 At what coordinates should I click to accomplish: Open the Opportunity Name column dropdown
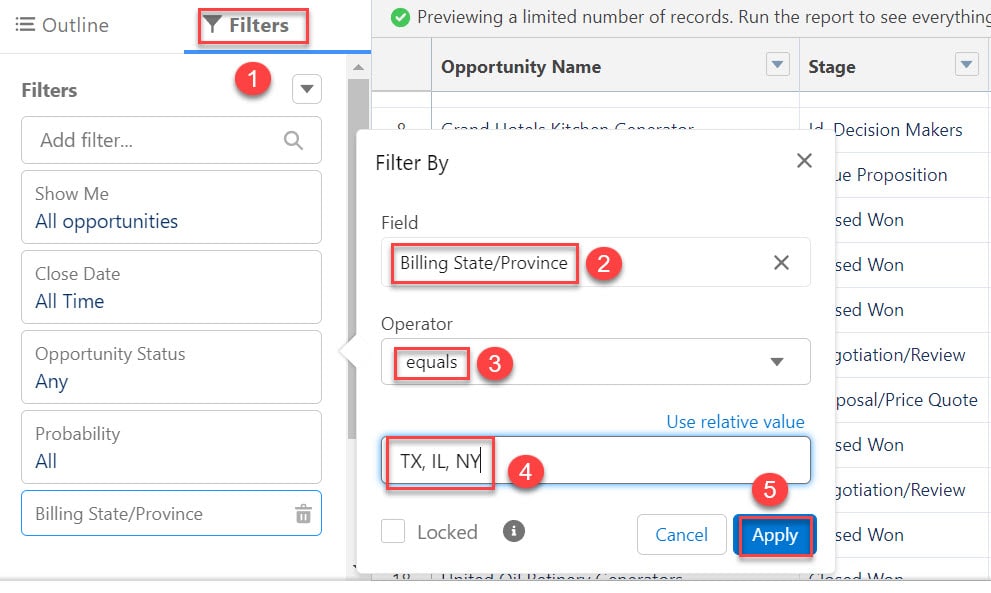pyautogui.click(x=777, y=66)
